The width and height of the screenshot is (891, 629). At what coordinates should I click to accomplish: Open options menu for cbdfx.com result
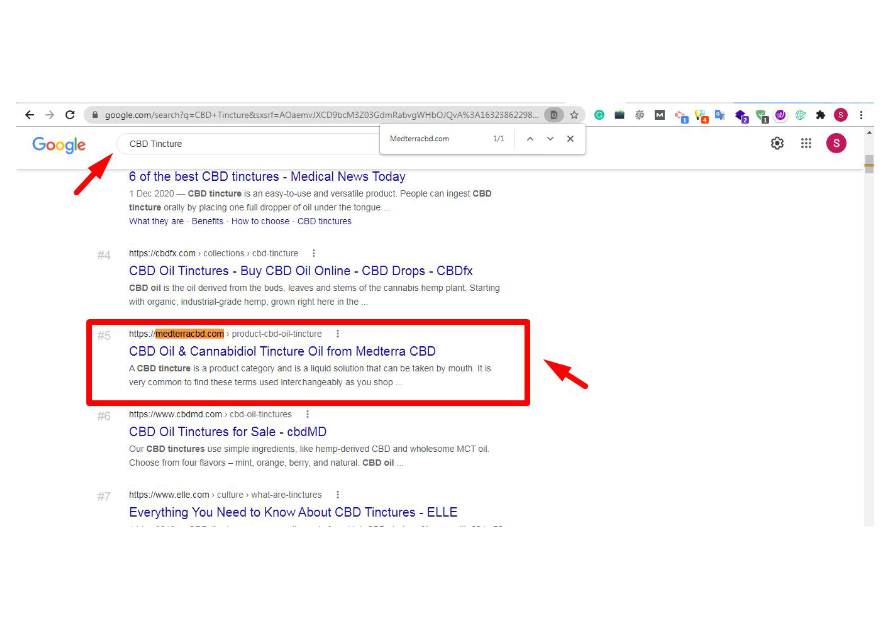[314, 254]
